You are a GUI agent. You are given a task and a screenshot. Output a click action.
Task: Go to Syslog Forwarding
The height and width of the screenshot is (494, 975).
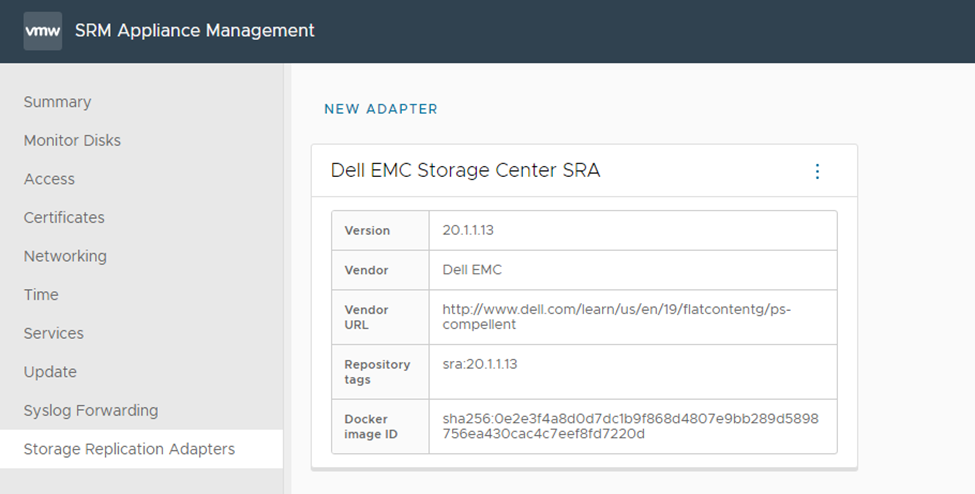click(91, 410)
